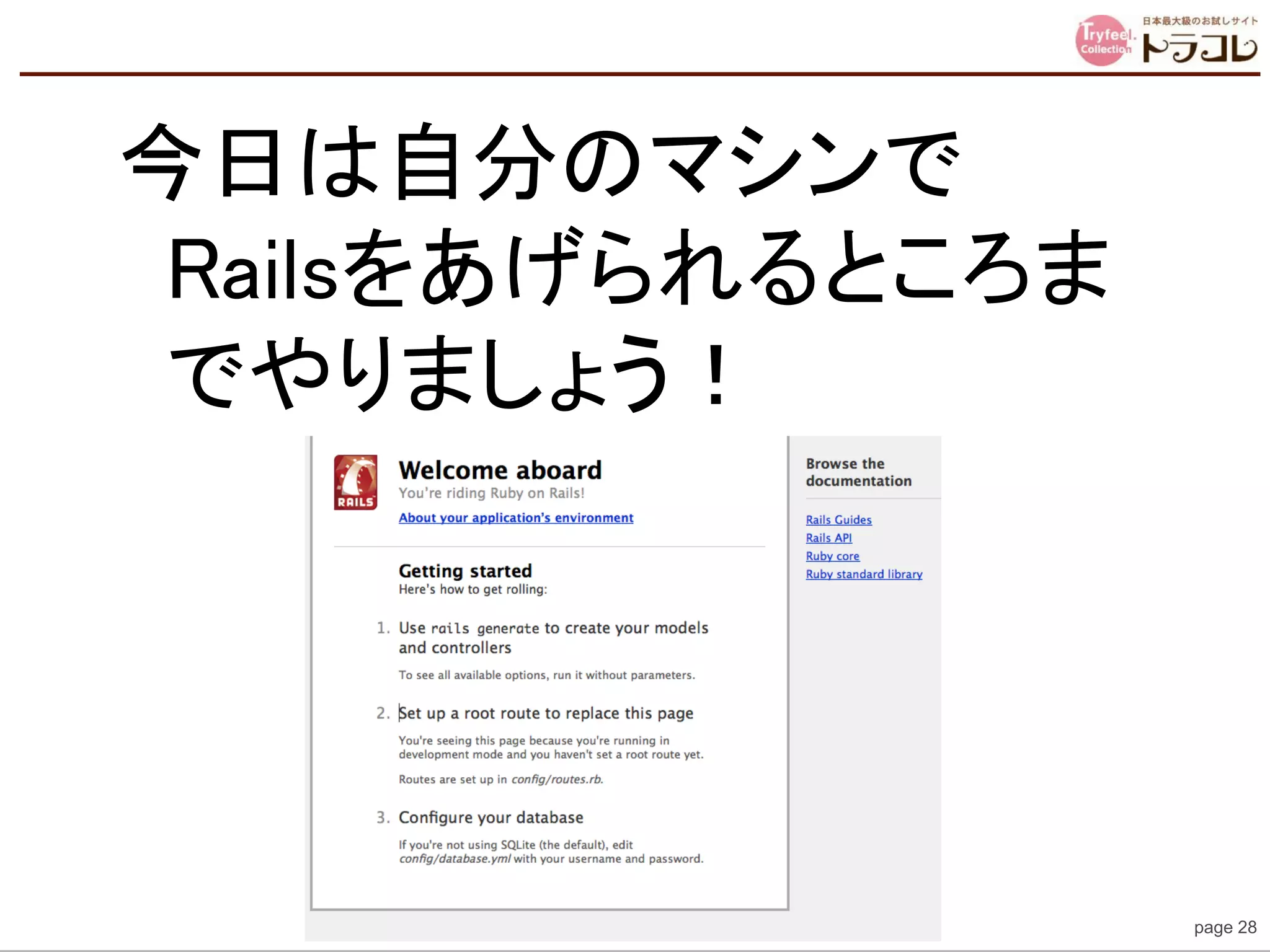The height and width of the screenshot is (952, 1270).
Task: Open the Rails API link
Action: point(828,537)
